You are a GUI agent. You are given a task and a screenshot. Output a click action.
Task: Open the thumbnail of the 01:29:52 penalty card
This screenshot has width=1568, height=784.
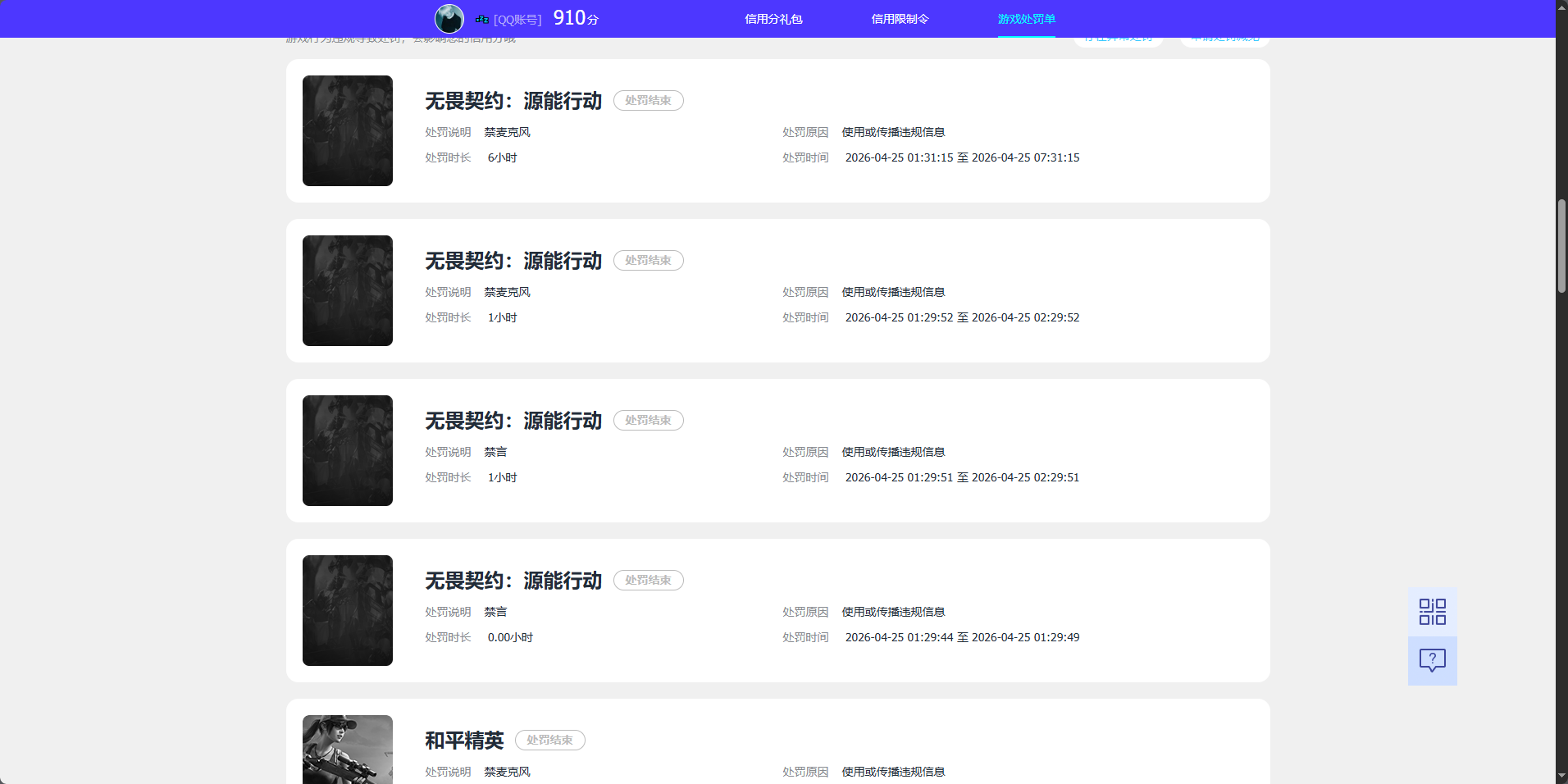348,290
